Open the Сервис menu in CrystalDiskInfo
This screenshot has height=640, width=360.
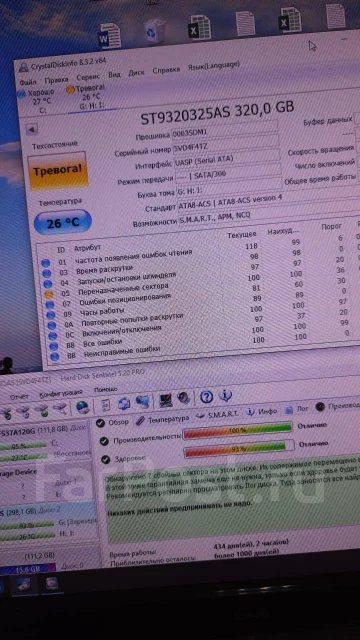[x=88, y=77]
